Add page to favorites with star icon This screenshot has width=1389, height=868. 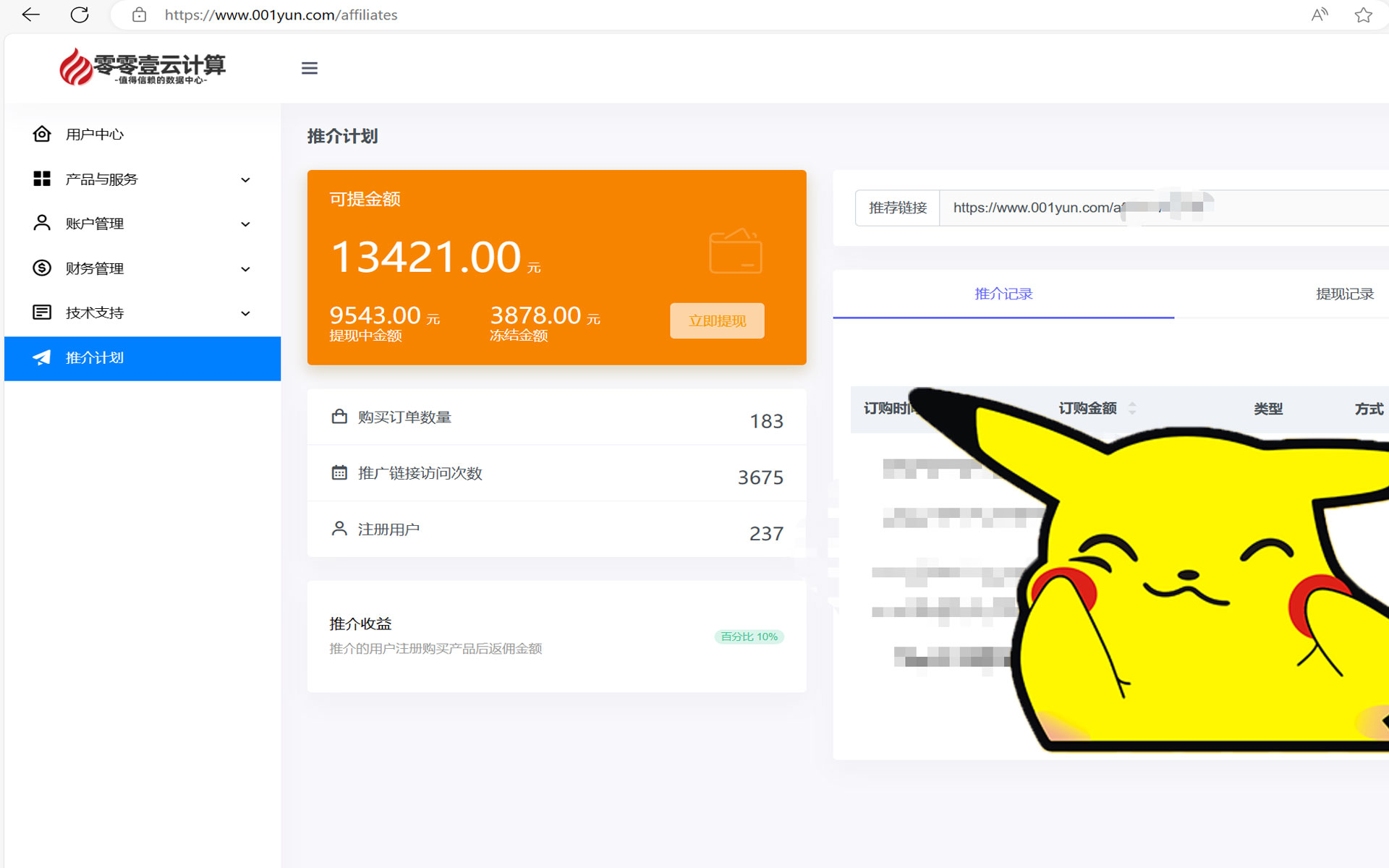[1363, 14]
